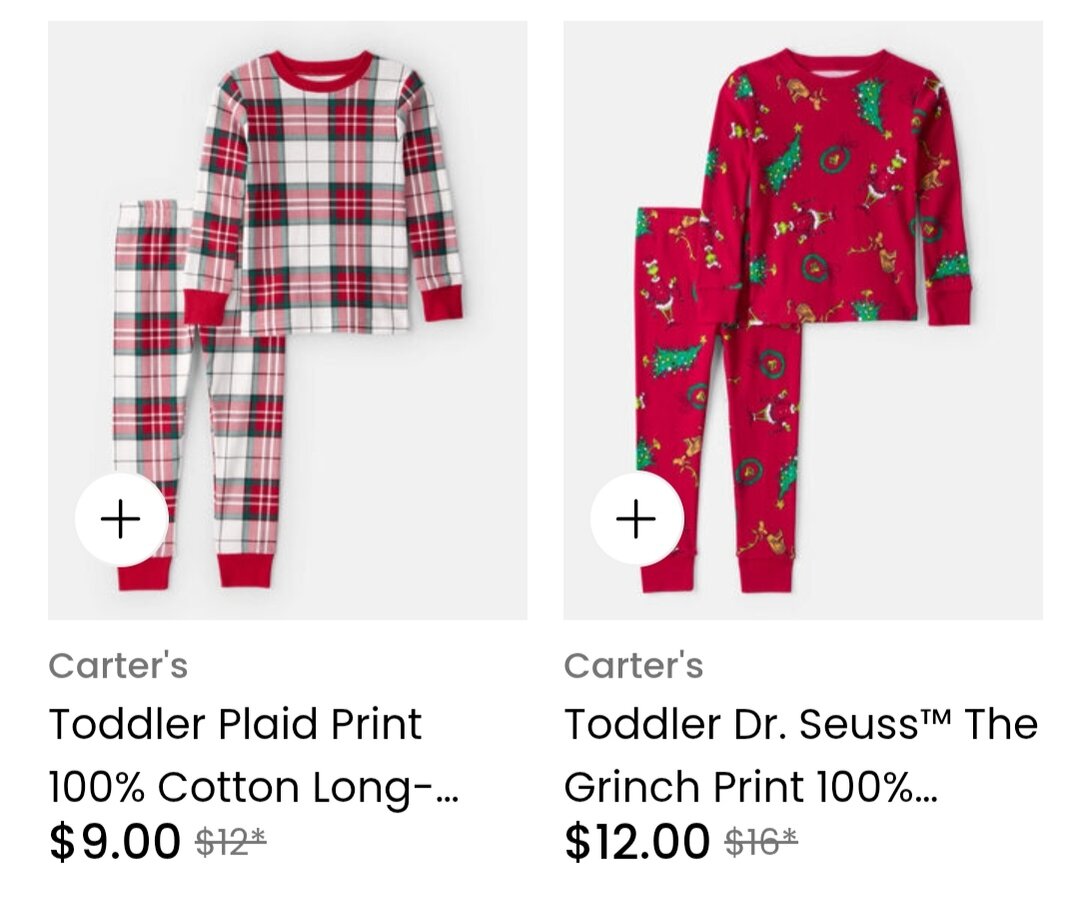Select the Carter's brand above Dr. Seuss title
This screenshot has width=1079, height=900.
[633, 665]
